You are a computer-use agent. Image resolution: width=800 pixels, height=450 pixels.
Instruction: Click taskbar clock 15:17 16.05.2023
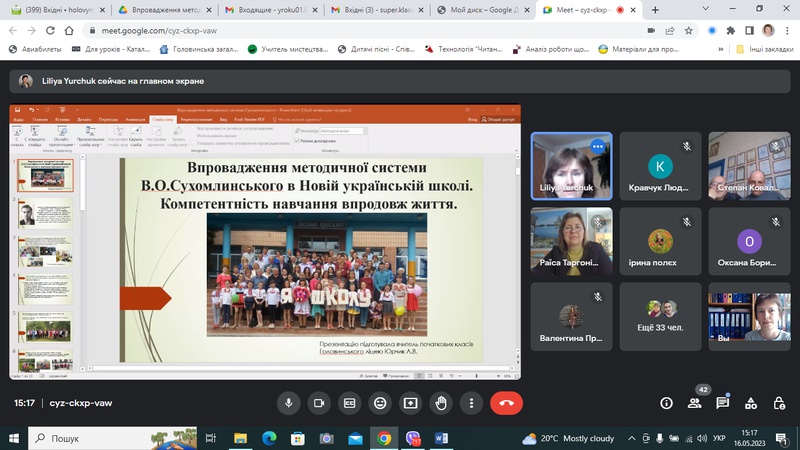click(749, 438)
